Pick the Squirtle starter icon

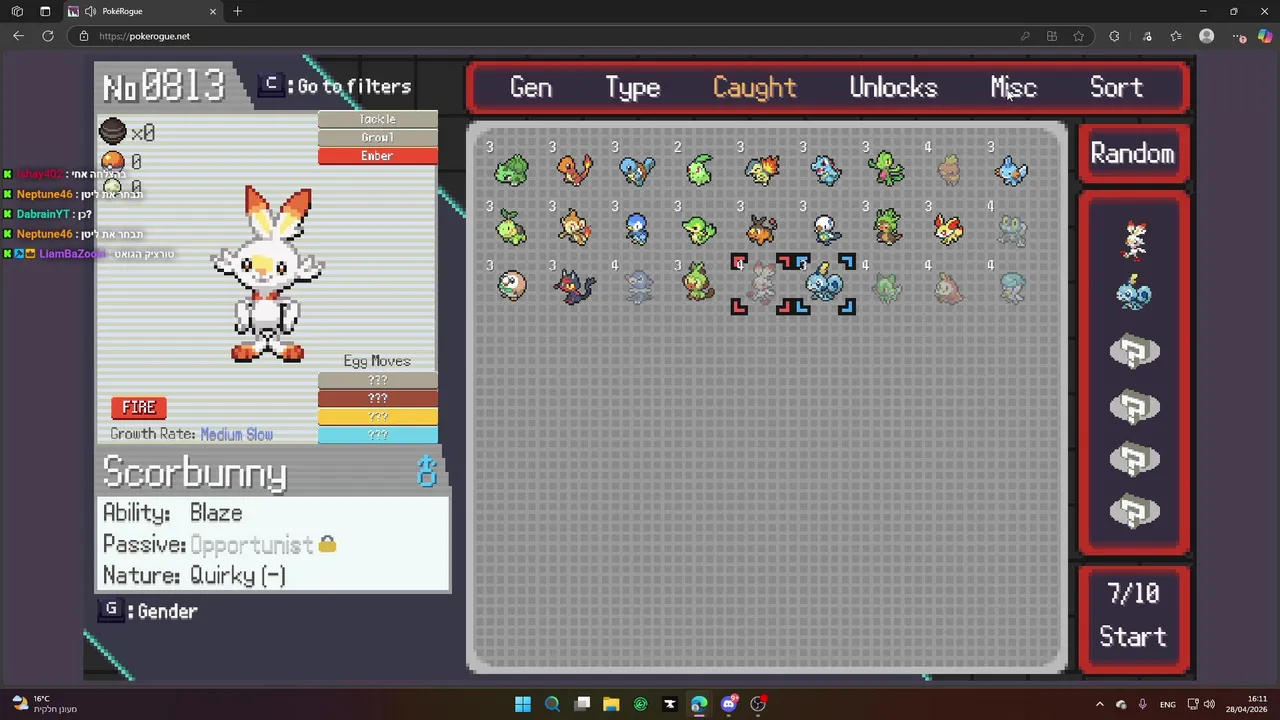(x=637, y=170)
